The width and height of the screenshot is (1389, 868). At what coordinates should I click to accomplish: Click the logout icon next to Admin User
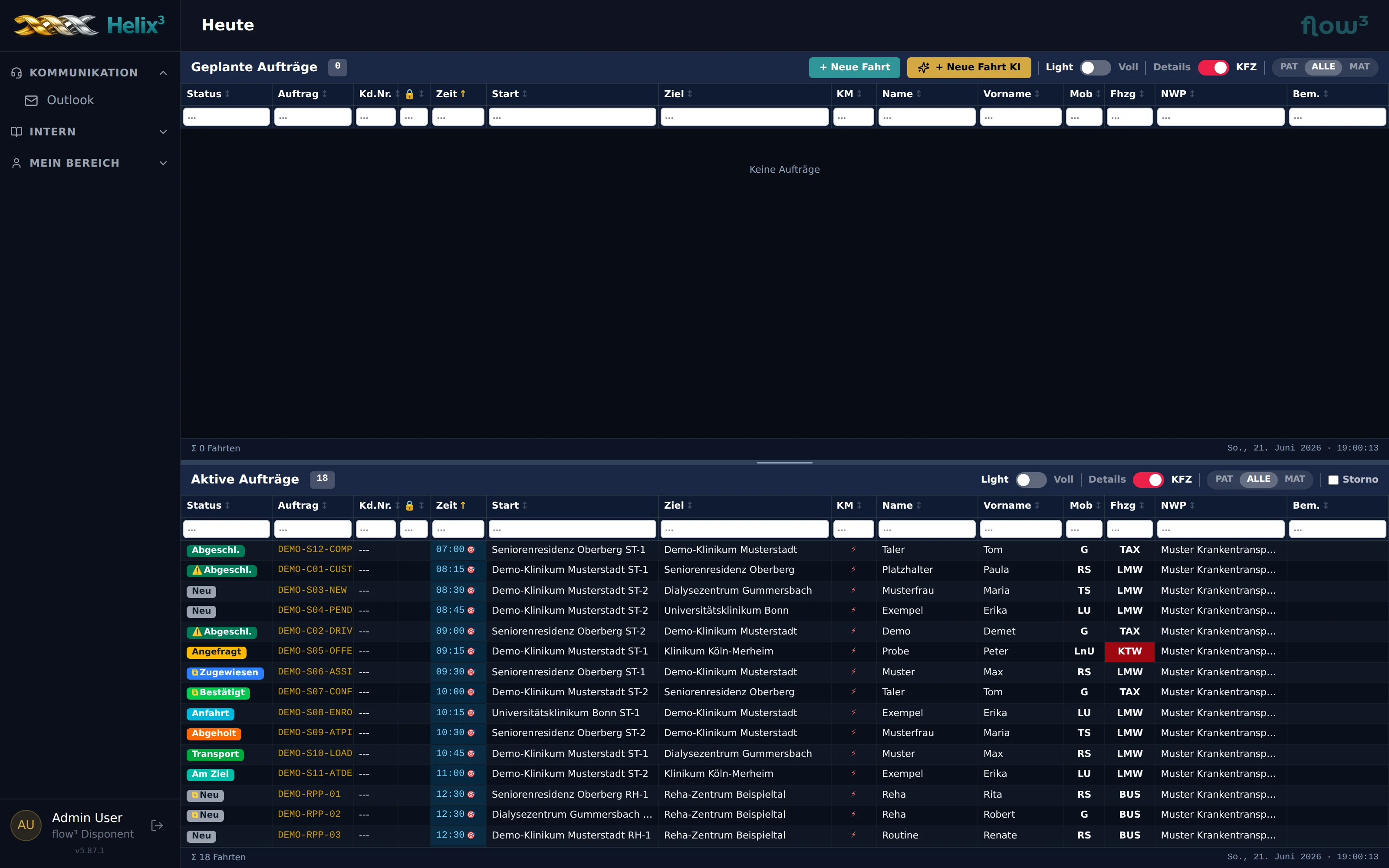tap(157, 825)
